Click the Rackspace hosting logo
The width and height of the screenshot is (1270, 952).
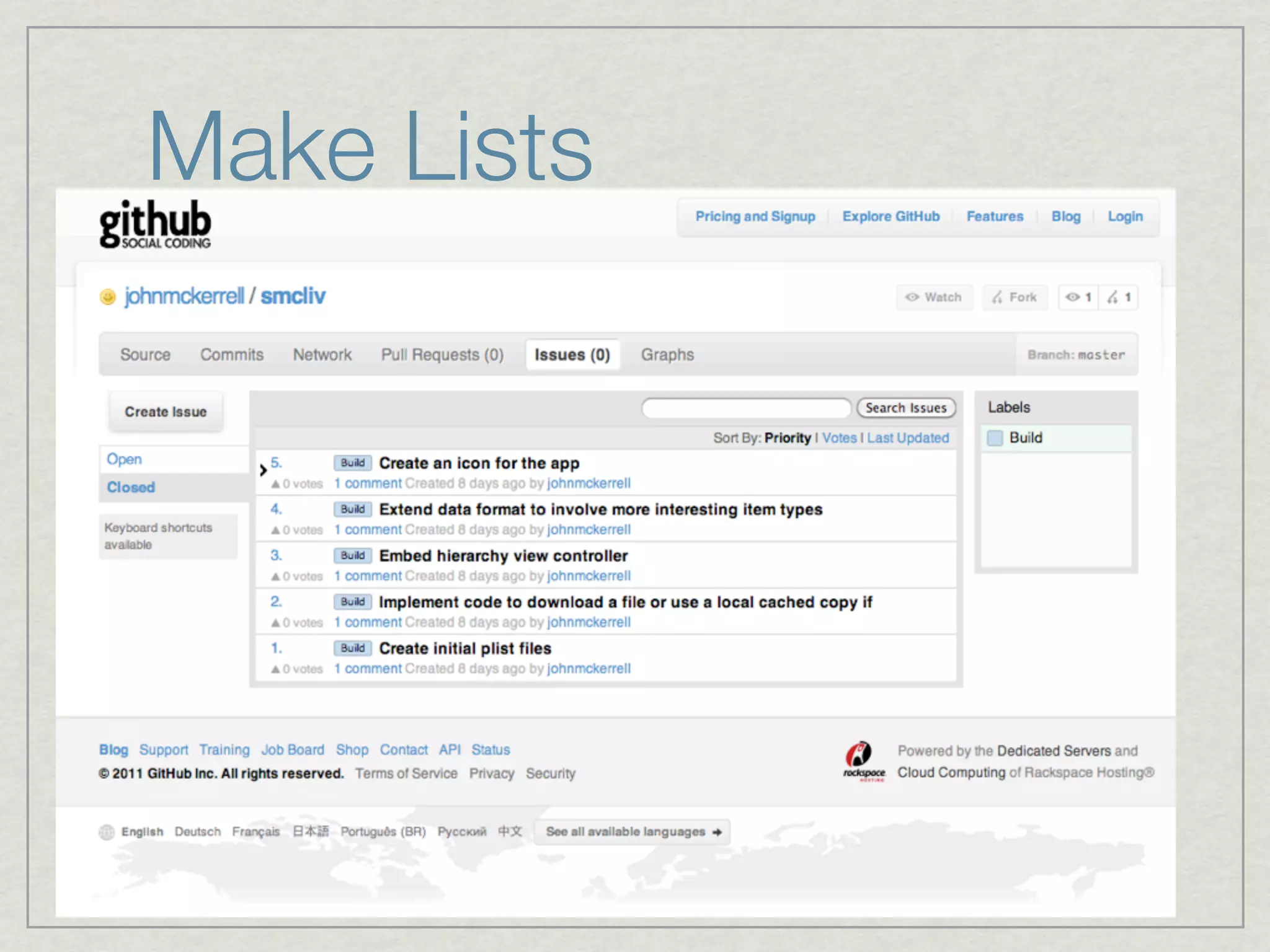pos(864,761)
